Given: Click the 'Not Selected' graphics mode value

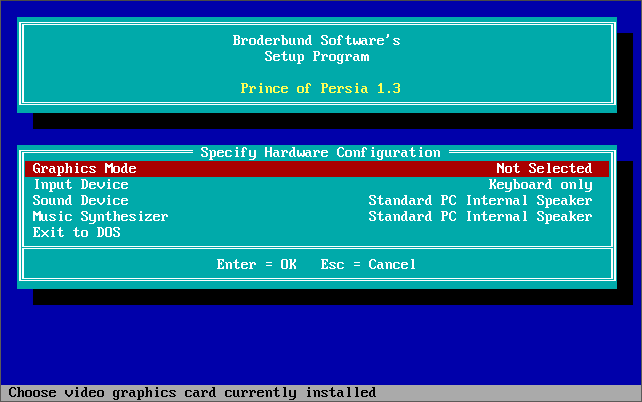Looking at the screenshot, I should [x=544, y=169].
